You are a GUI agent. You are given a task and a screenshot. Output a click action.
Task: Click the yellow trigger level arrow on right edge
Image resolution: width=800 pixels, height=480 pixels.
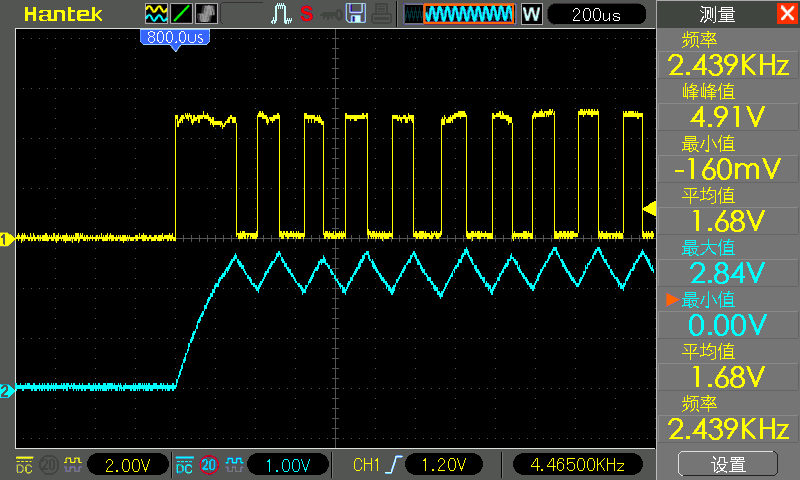(649, 209)
